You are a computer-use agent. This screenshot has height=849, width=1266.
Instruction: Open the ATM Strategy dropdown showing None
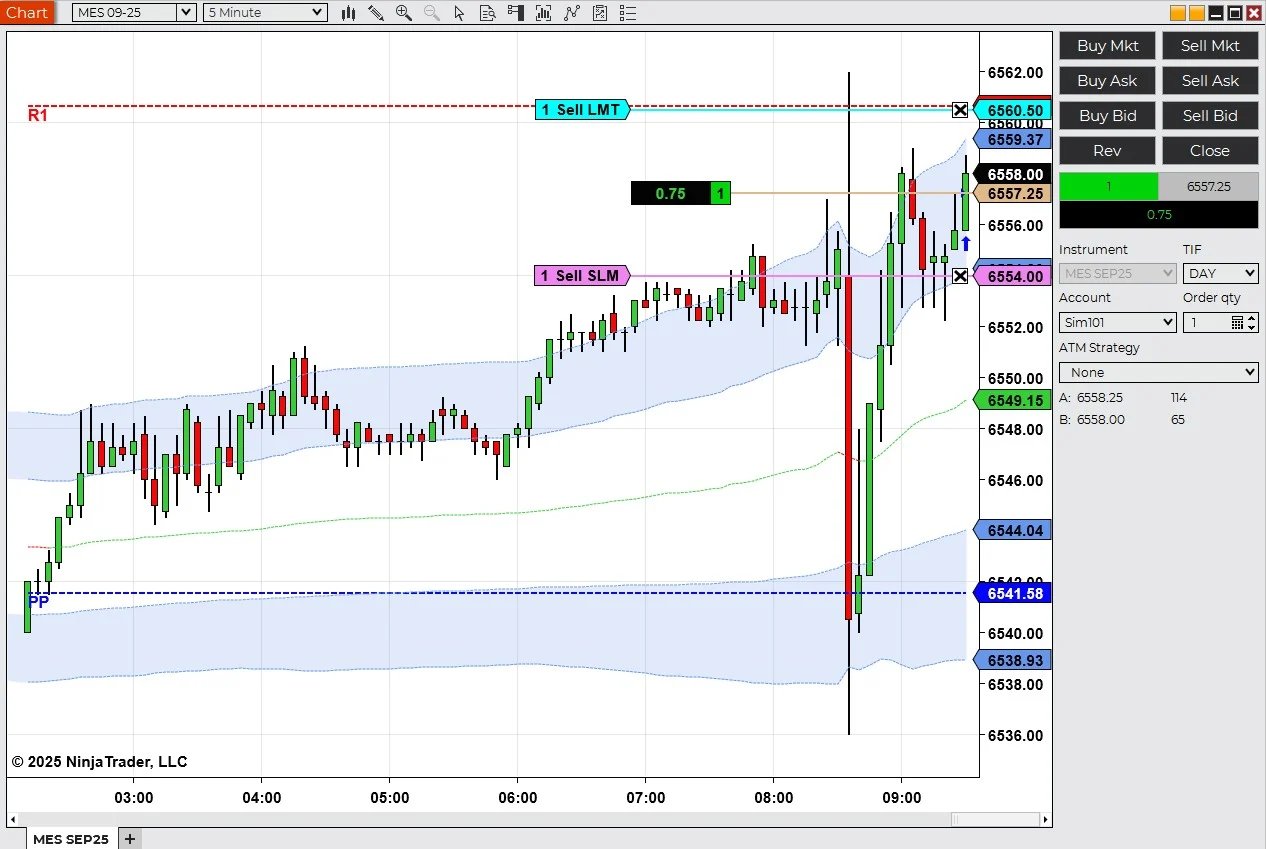click(x=1158, y=371)
